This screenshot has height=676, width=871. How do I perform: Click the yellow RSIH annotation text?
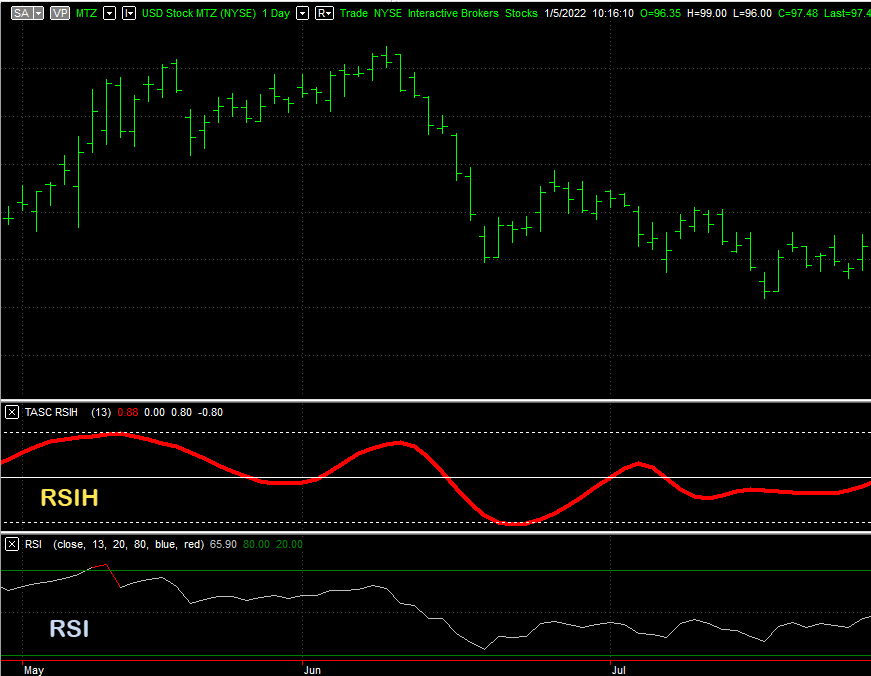point(69,498)
